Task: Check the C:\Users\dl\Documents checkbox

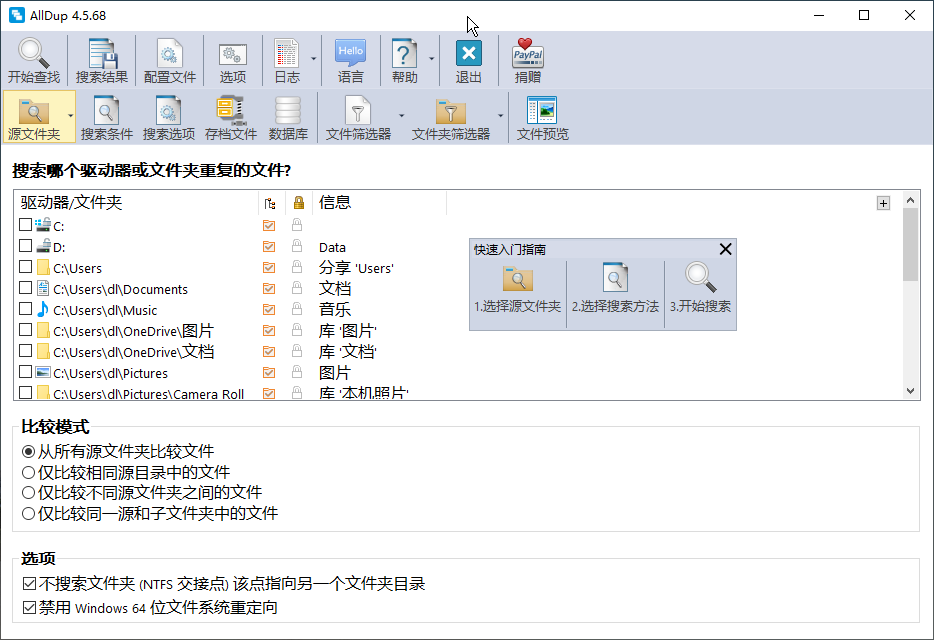Action: coord(25,288)
